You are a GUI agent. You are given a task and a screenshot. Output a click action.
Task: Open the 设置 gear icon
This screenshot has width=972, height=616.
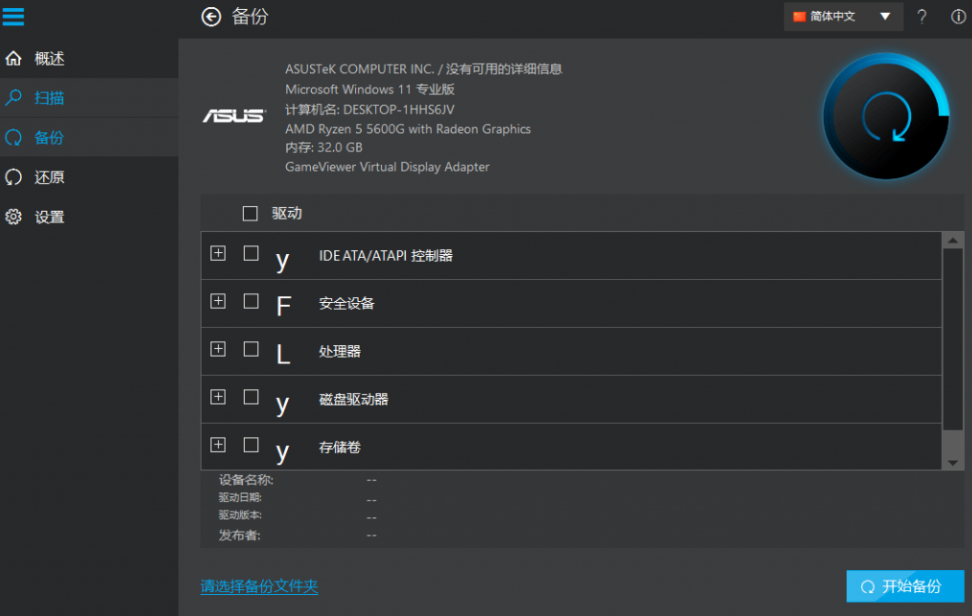pos(14,216)
